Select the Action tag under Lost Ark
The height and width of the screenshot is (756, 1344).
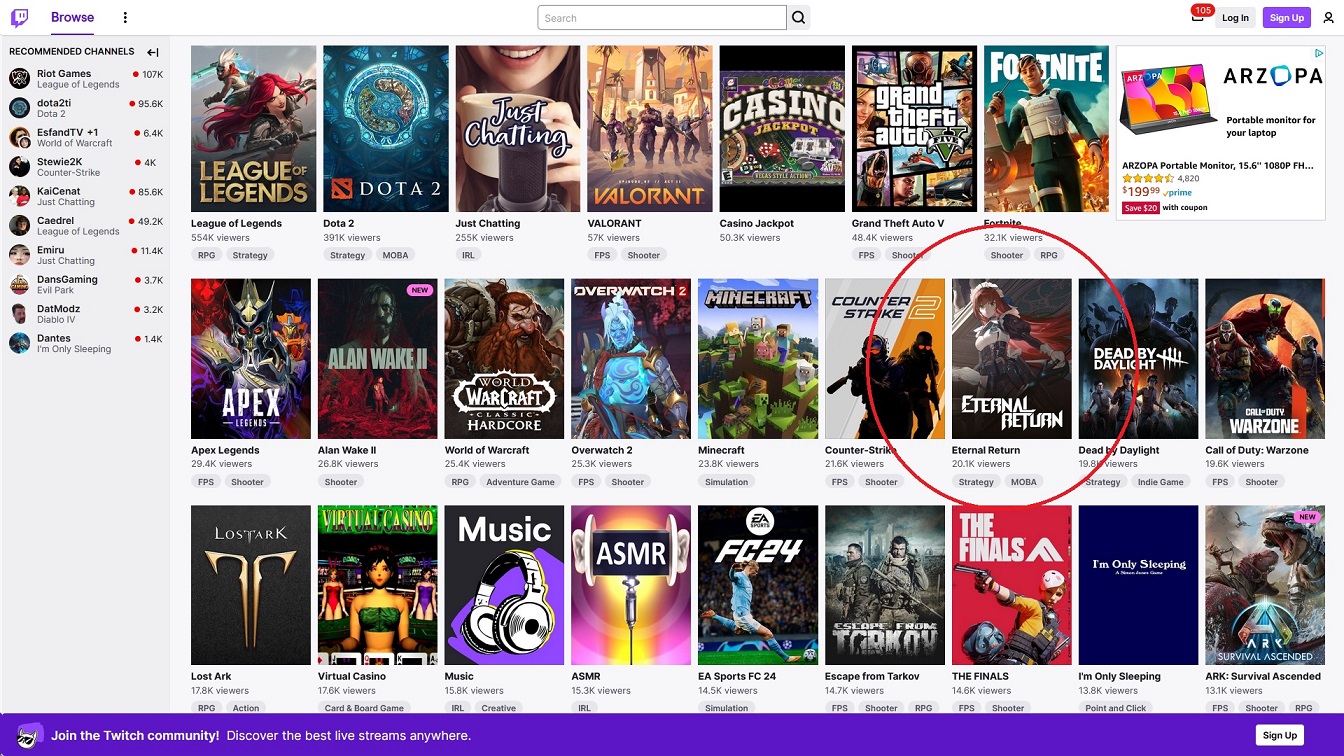click(246, 708)
